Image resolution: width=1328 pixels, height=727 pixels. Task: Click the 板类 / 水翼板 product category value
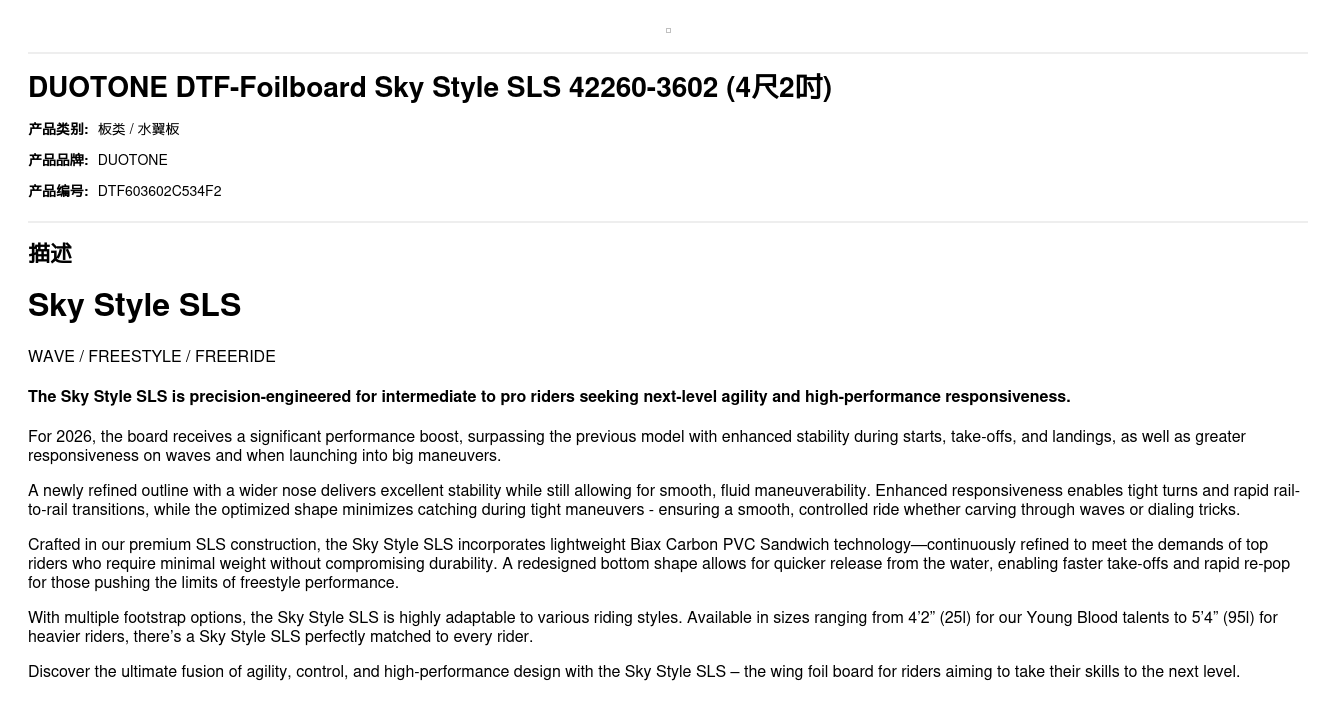coord(139,129)
